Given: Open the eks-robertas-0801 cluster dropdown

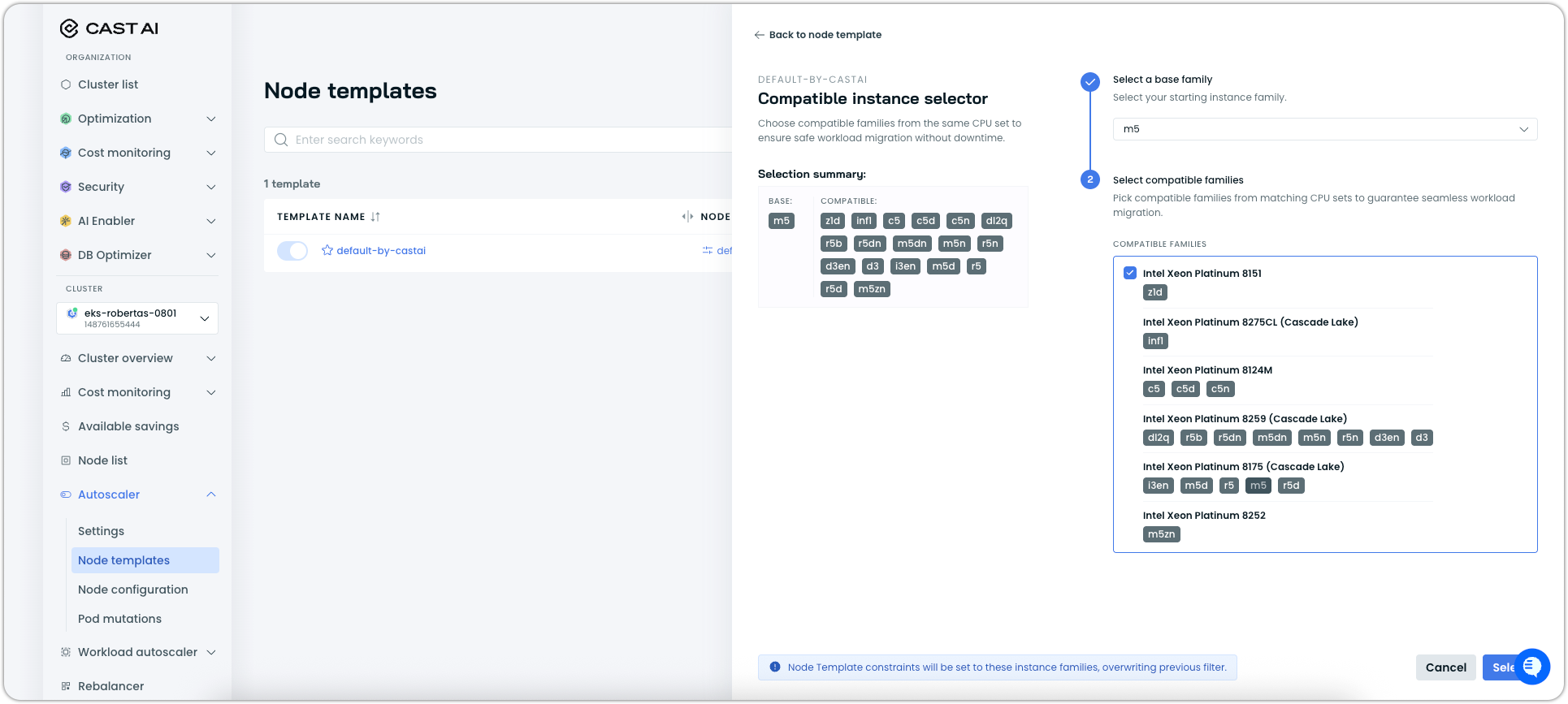Looking at the screenshot, I should (137, 318).
